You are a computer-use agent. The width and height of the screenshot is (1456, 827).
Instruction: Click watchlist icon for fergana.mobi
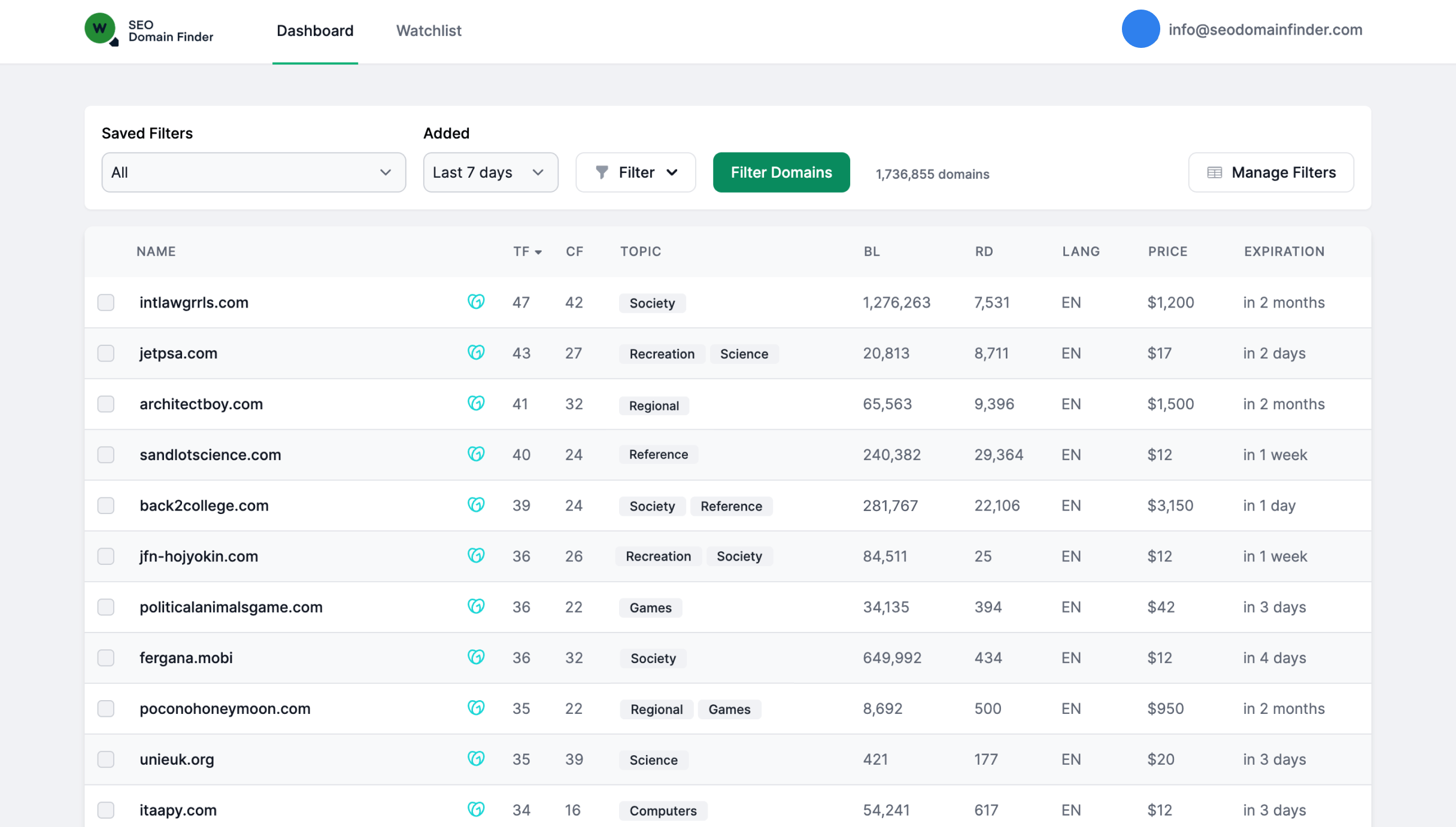[476, 658]
